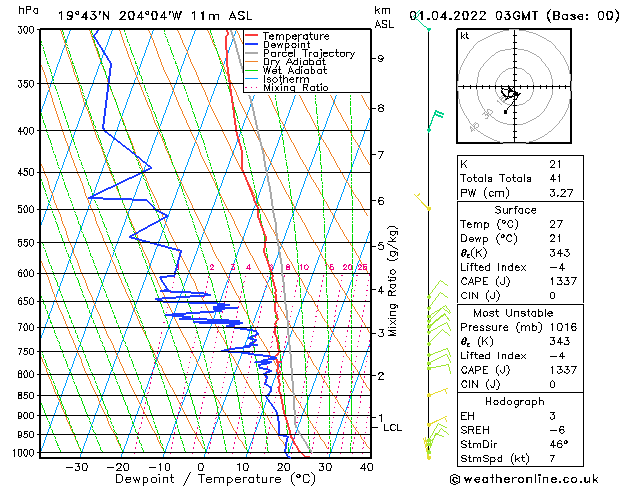The width and height of the screenshot is (629, 486).
Task: Click the yellow wind barb at 850 hPa
Action: [437, 392]
